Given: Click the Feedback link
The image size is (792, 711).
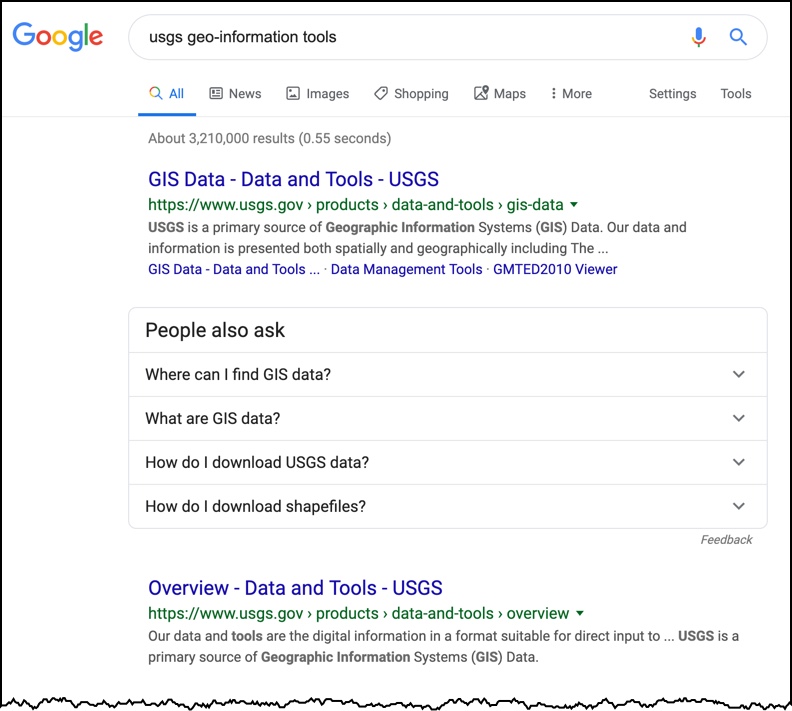Looking at the screenshot, I should click(x=726, y=540).
